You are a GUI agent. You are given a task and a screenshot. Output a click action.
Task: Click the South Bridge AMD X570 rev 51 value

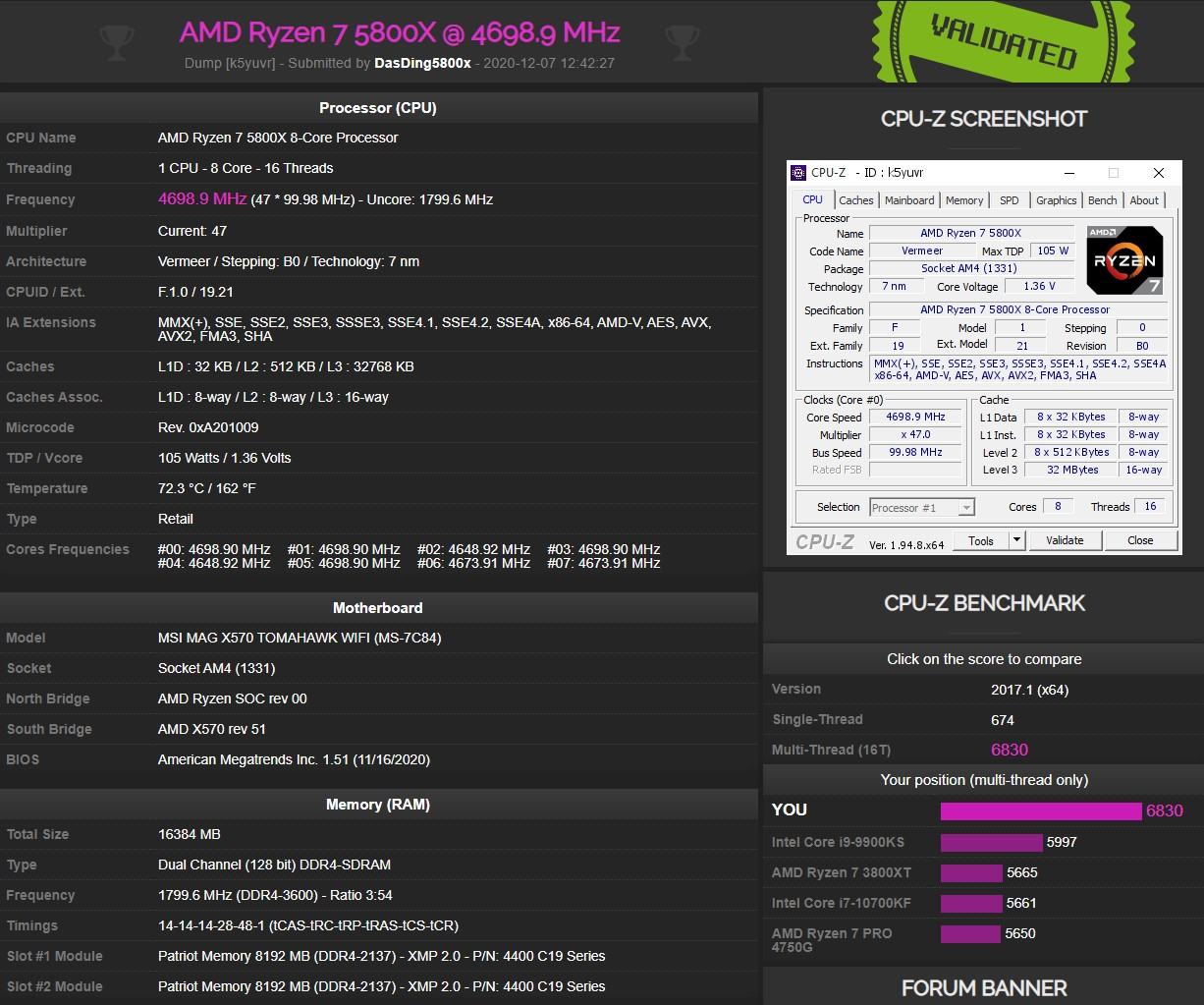212,729
